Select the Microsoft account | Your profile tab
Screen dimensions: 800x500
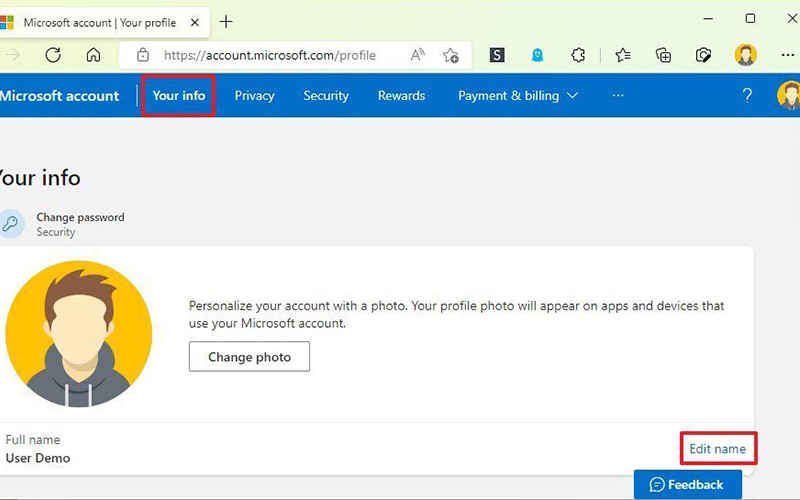105,22
